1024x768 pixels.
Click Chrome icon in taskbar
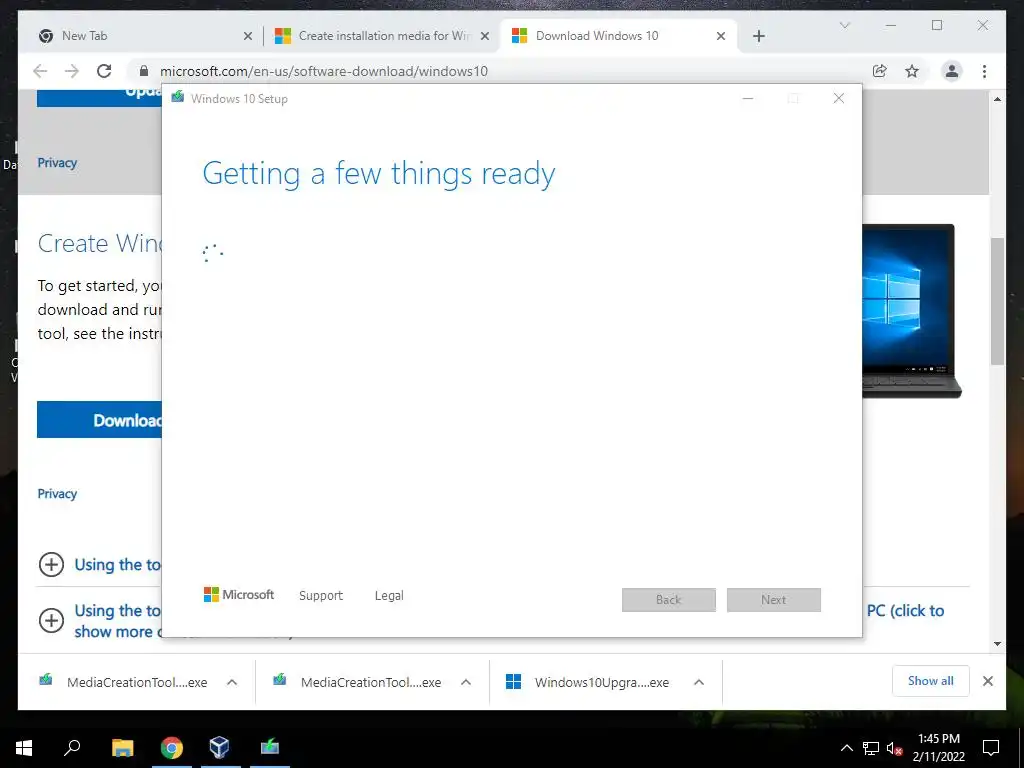pyautogui.click(x=172, y=747)
